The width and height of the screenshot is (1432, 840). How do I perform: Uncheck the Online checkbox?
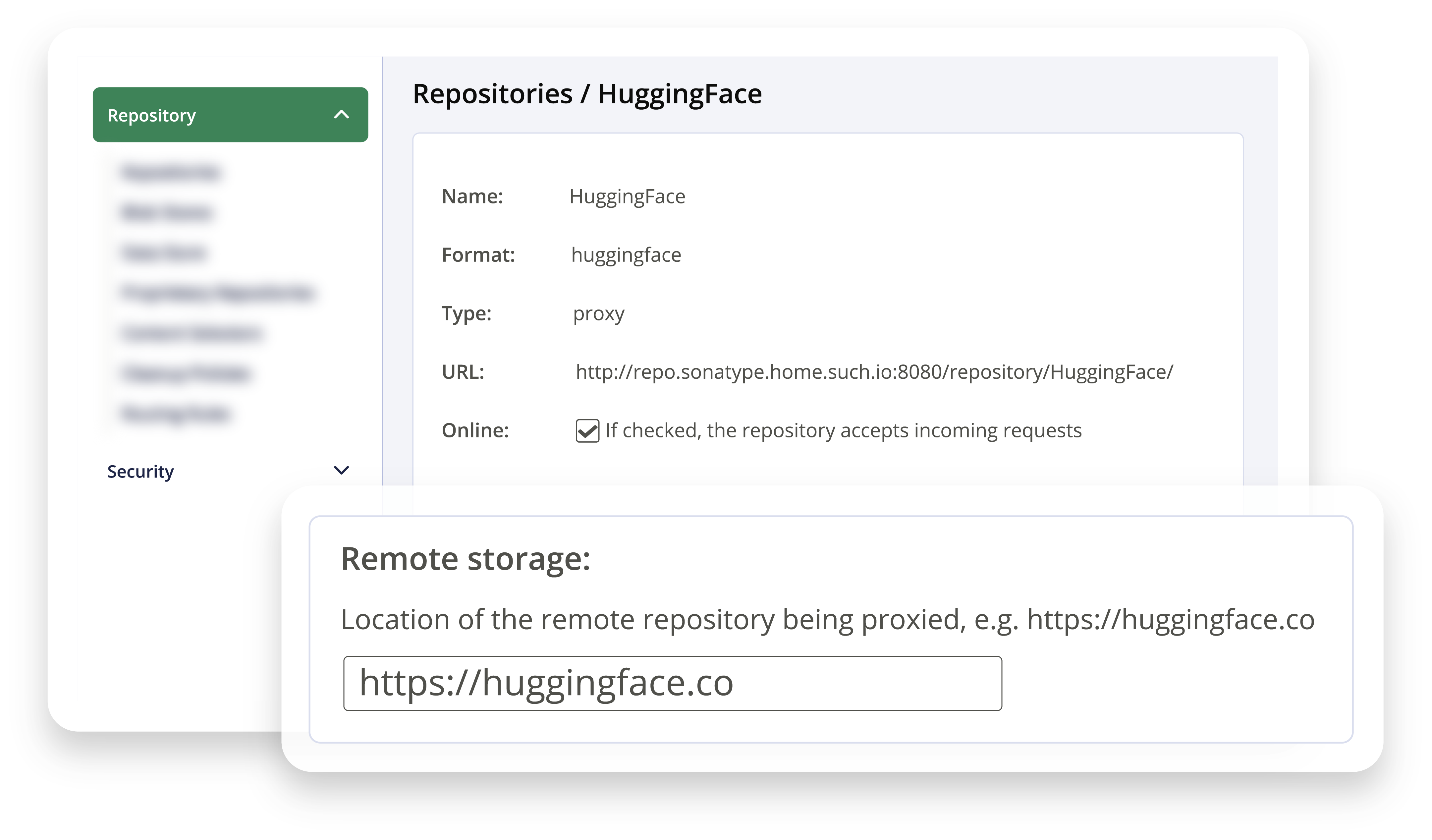[x=587, y=431]
